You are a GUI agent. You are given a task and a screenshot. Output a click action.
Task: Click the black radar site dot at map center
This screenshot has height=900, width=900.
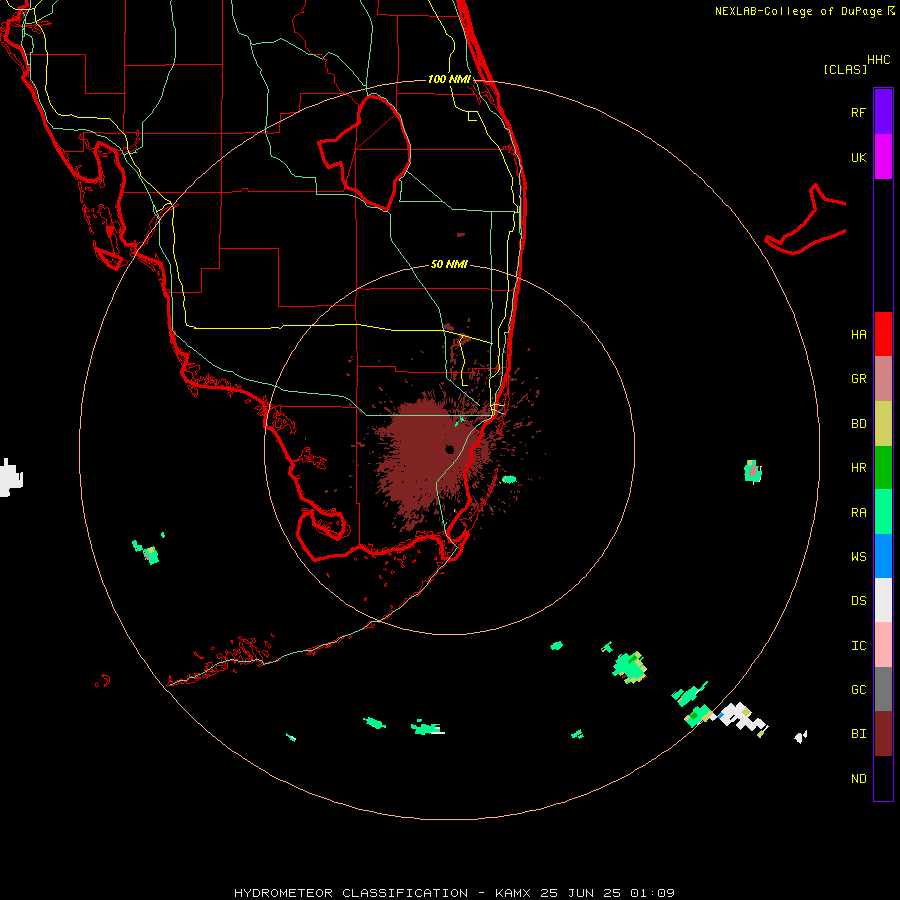click(x=449, y=449)
